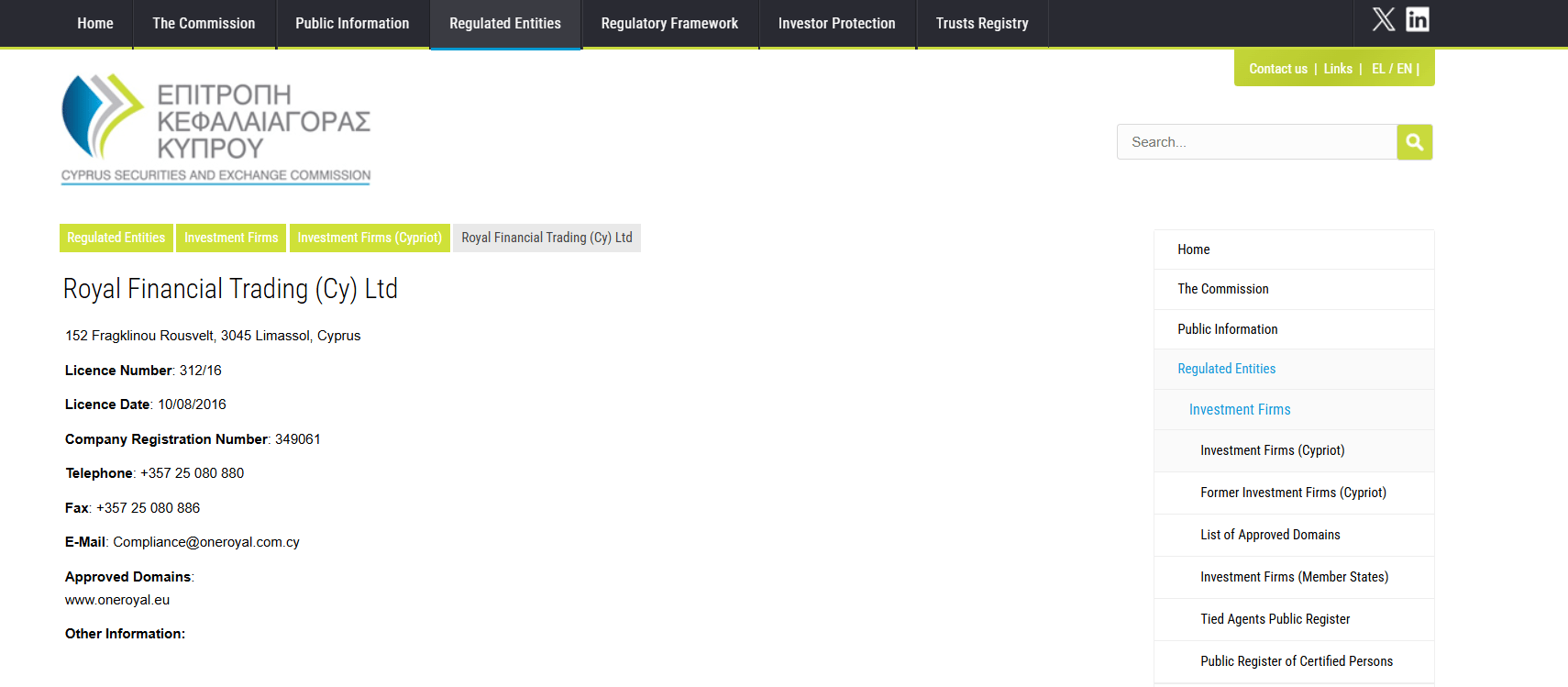Select Investment Firms in sidebar menu

click(x=1294, y=410)
